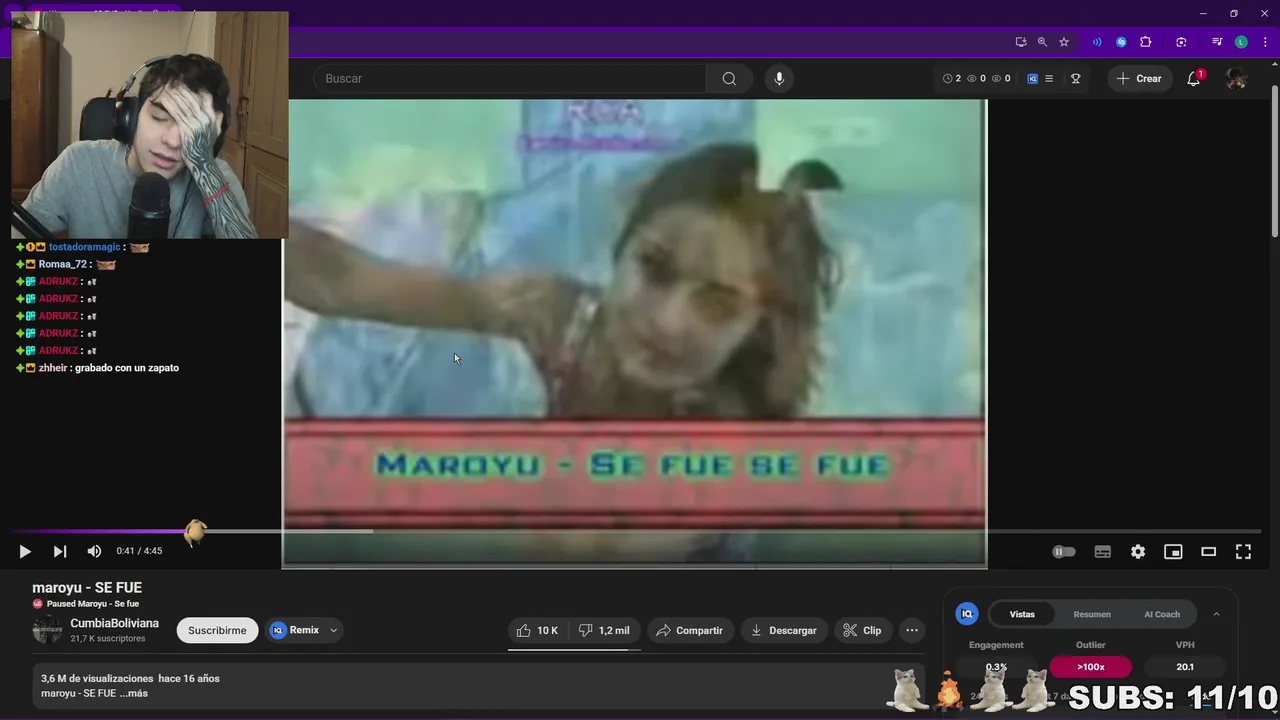Image resolution: width=1280 pixels, height=720 pixels.
Task: Click the >100x Outlier badge
Action: [1091, 667]
